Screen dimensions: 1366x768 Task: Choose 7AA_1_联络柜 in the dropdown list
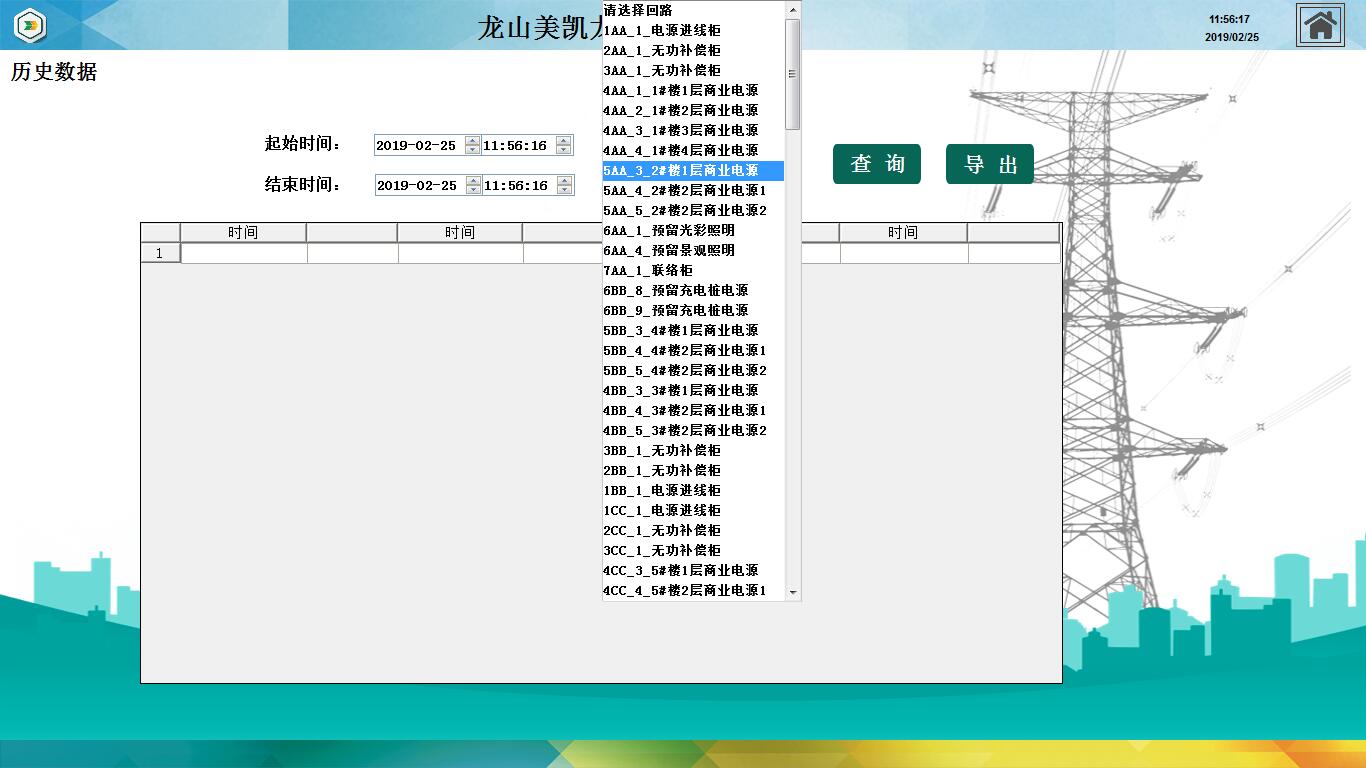(x=648, y=271)
